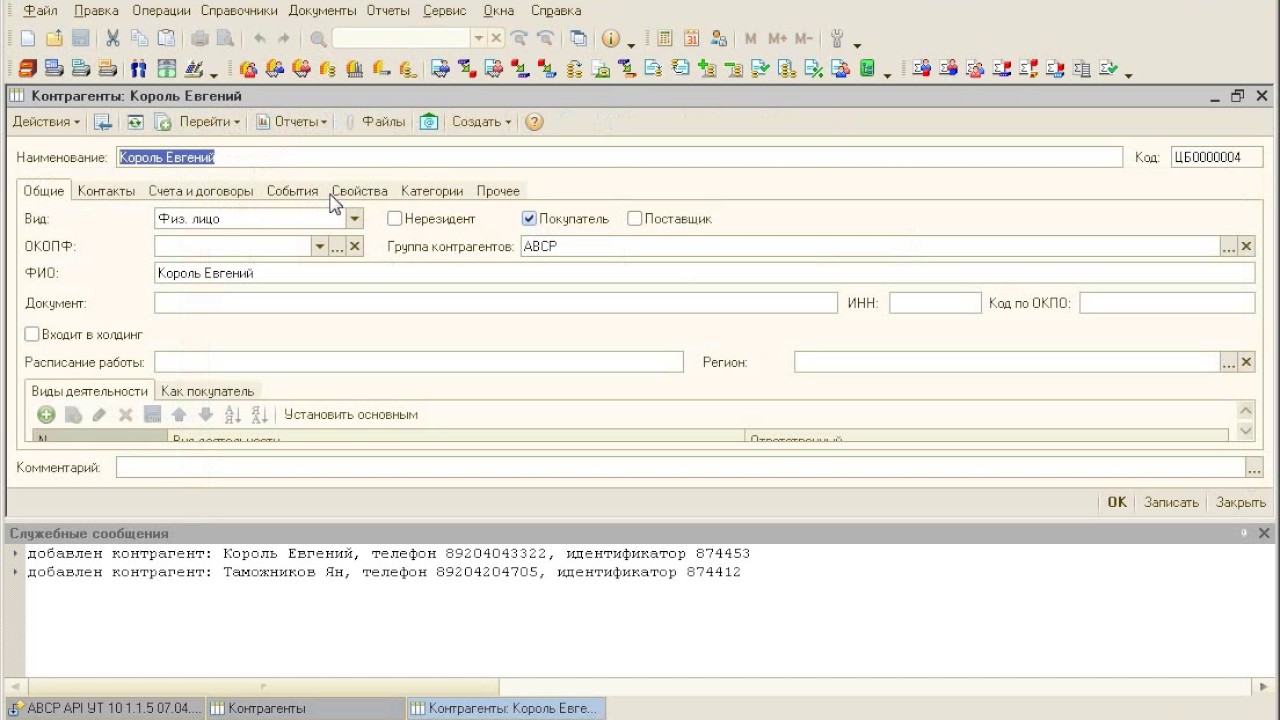The image size is (1280, 720).
Task: Open the Перейти dropdown menu
Action: point(210,122)
